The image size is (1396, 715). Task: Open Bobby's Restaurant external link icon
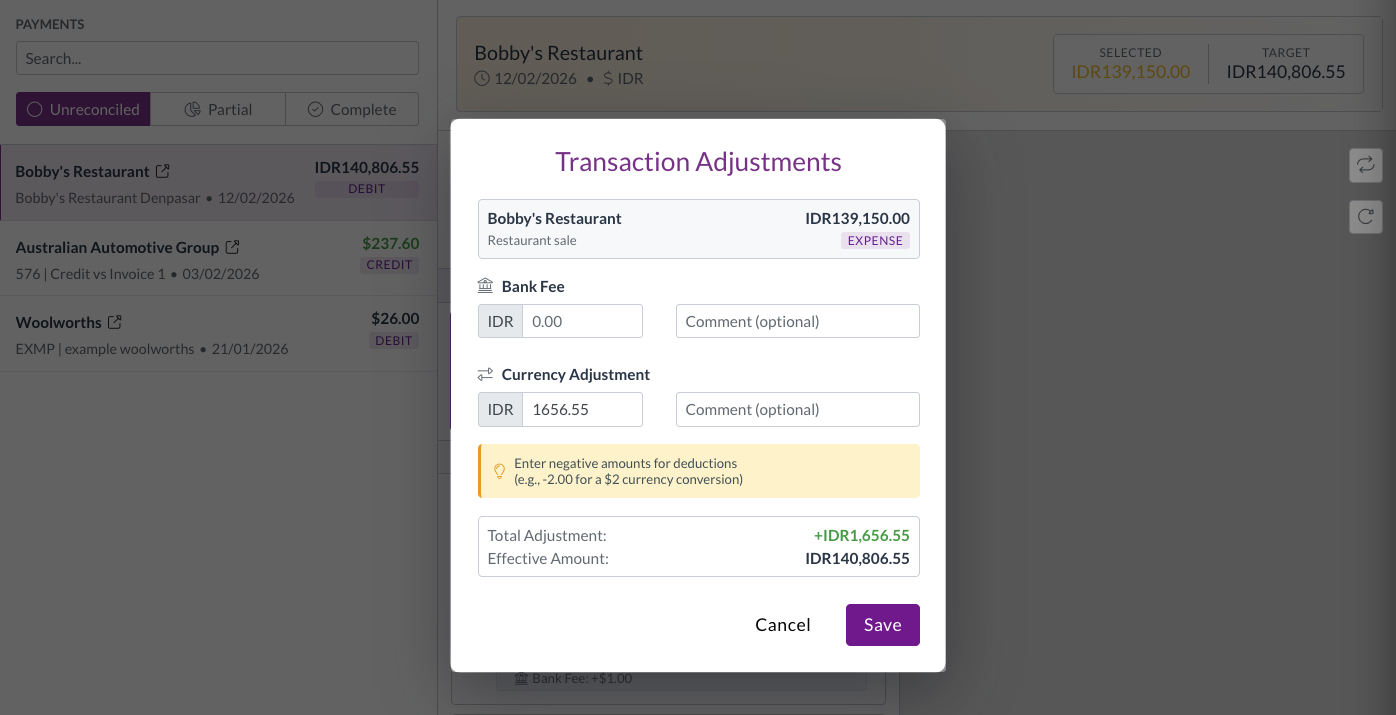[163, 172]
